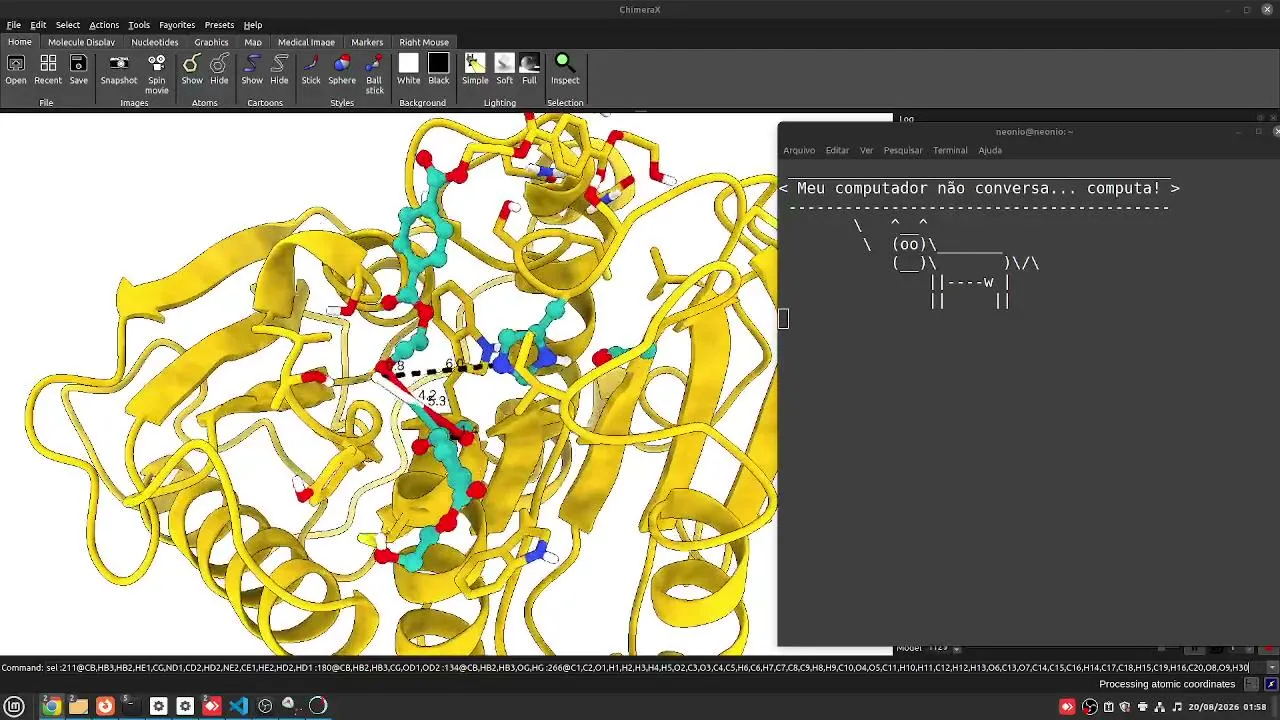Switch to the Markers tab
Screen dimensions: 1280x720
pyautogui.click(x=367, y=42)
